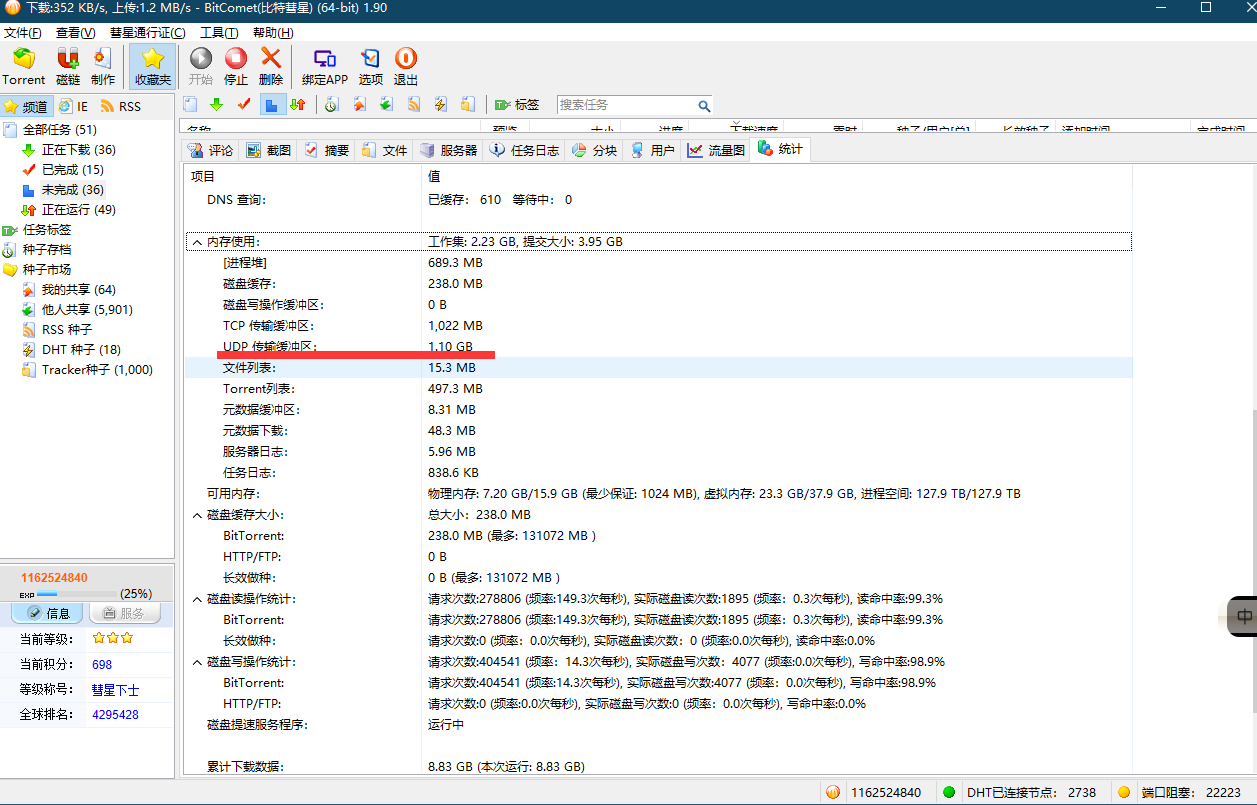Open the 分块 pieces tab
This screenshot has width=1257, height=805.
coord(595,150)
